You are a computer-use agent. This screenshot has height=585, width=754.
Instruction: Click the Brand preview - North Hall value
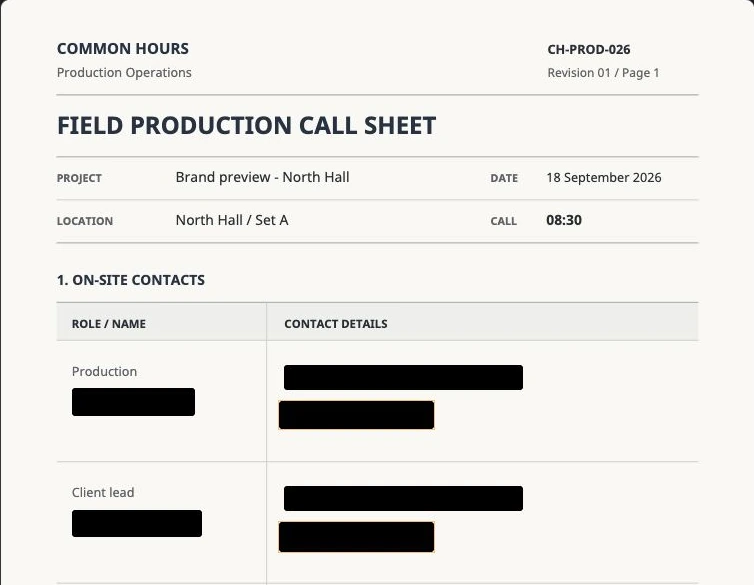point(262,177)
